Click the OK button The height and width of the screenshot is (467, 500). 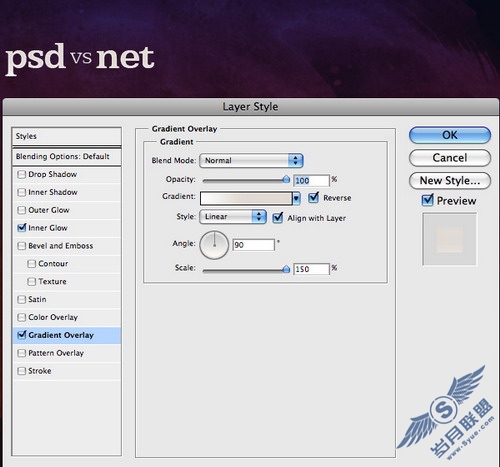point(450,135)
